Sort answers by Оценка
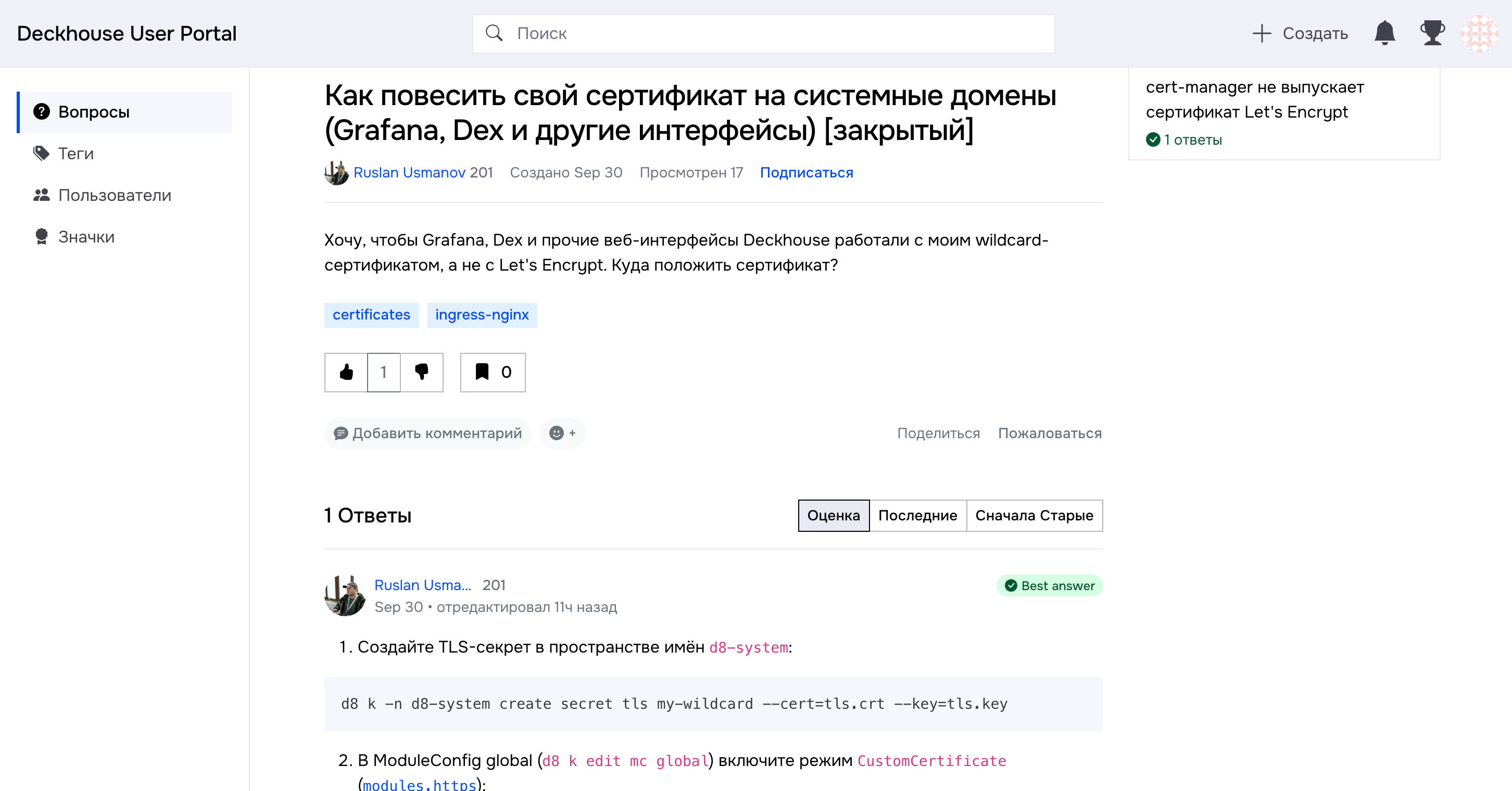Screen dimensions: 1512x791 834,515
